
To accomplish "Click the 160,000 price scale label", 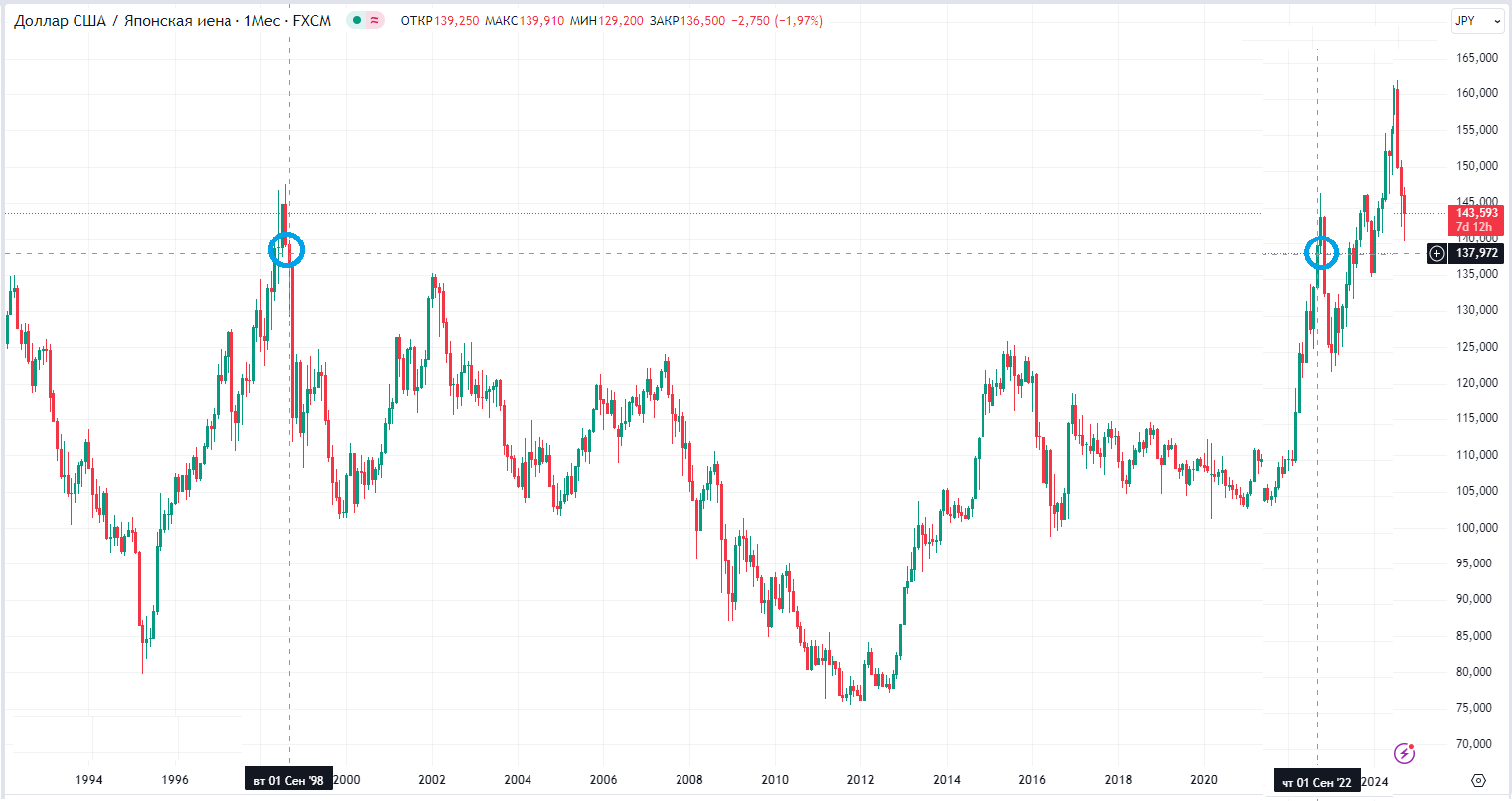I will coord(1477,93).
